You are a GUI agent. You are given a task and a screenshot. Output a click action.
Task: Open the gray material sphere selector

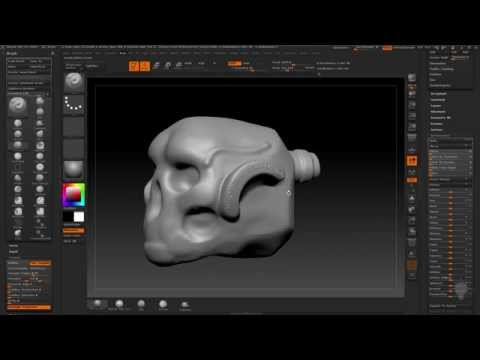[74, 169]
